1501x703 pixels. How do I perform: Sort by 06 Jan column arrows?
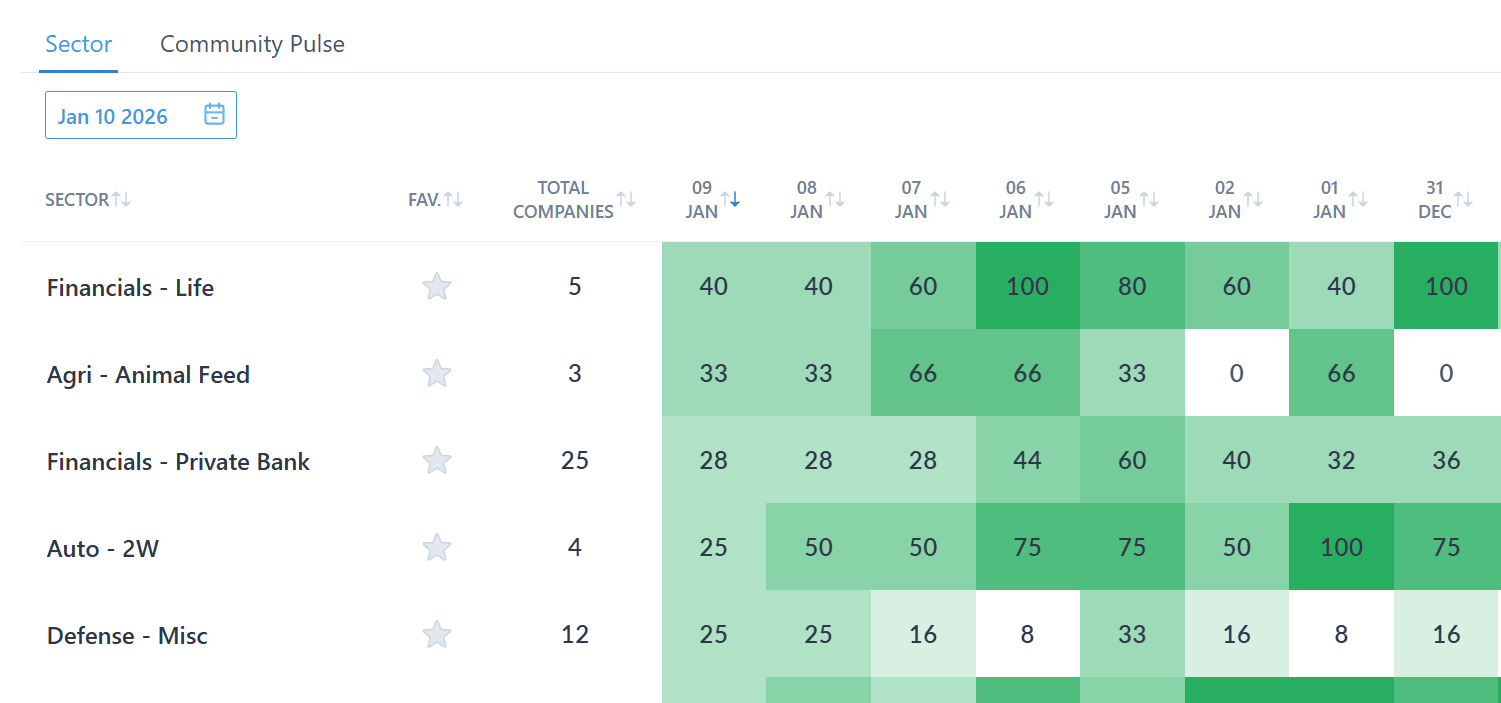coord(1044,199)
